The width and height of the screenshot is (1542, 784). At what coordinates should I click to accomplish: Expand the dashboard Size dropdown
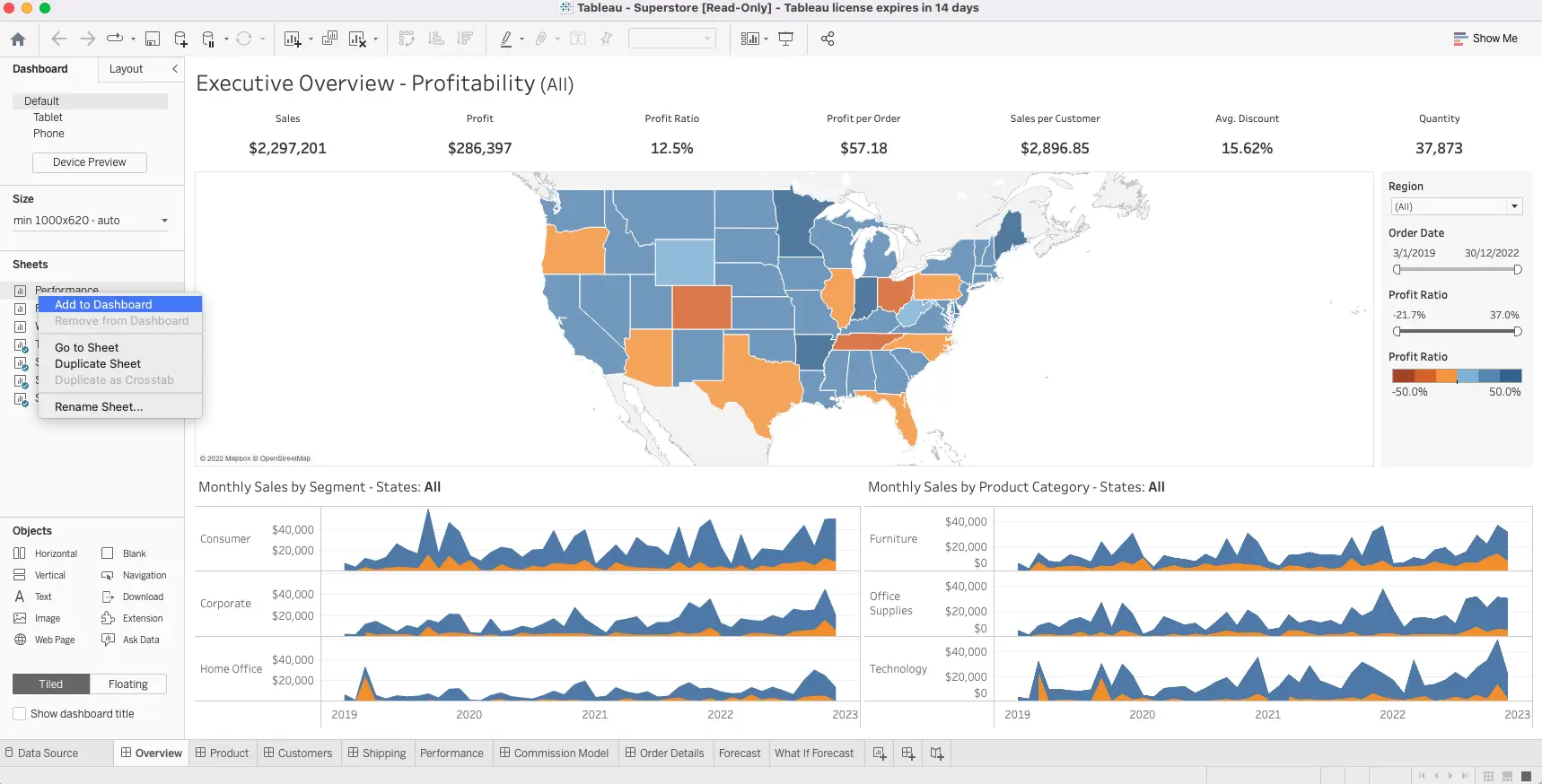[x=164, y=221]
